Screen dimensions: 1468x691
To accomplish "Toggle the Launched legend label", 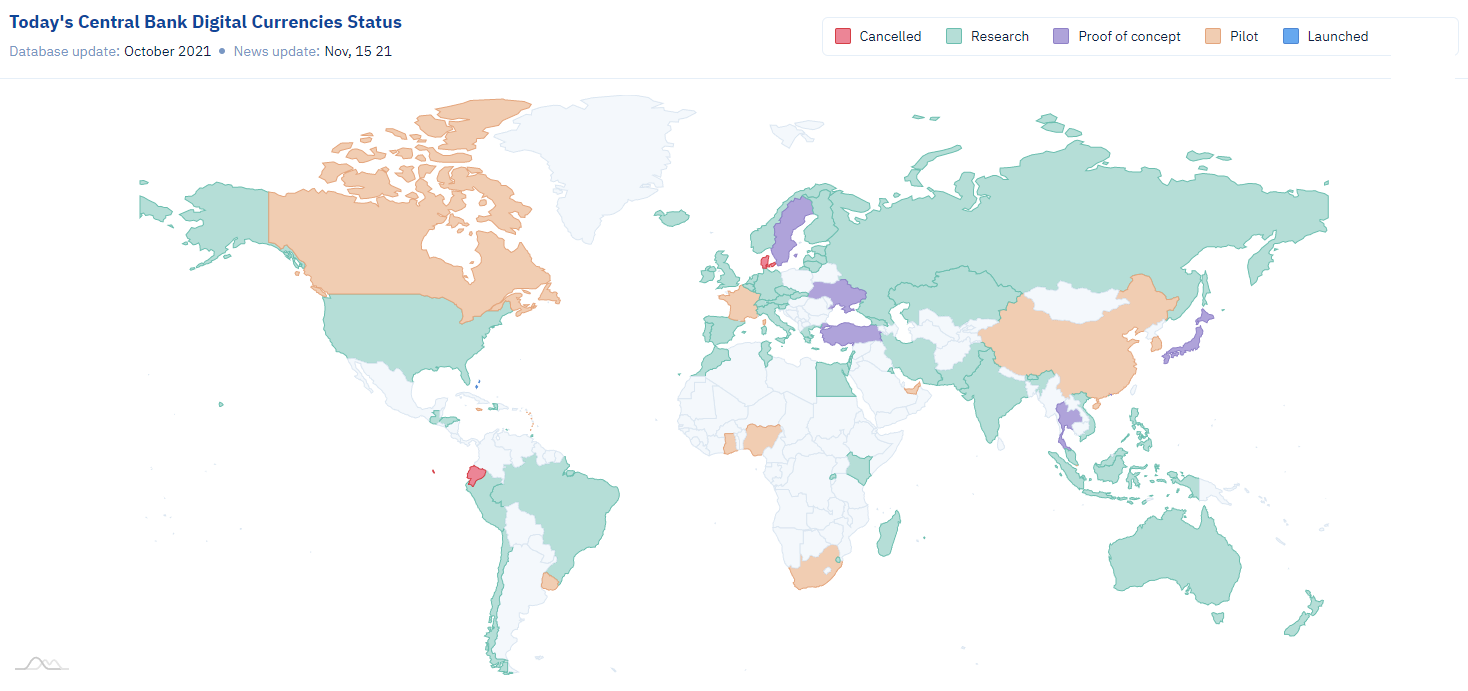I will 1337,36.
